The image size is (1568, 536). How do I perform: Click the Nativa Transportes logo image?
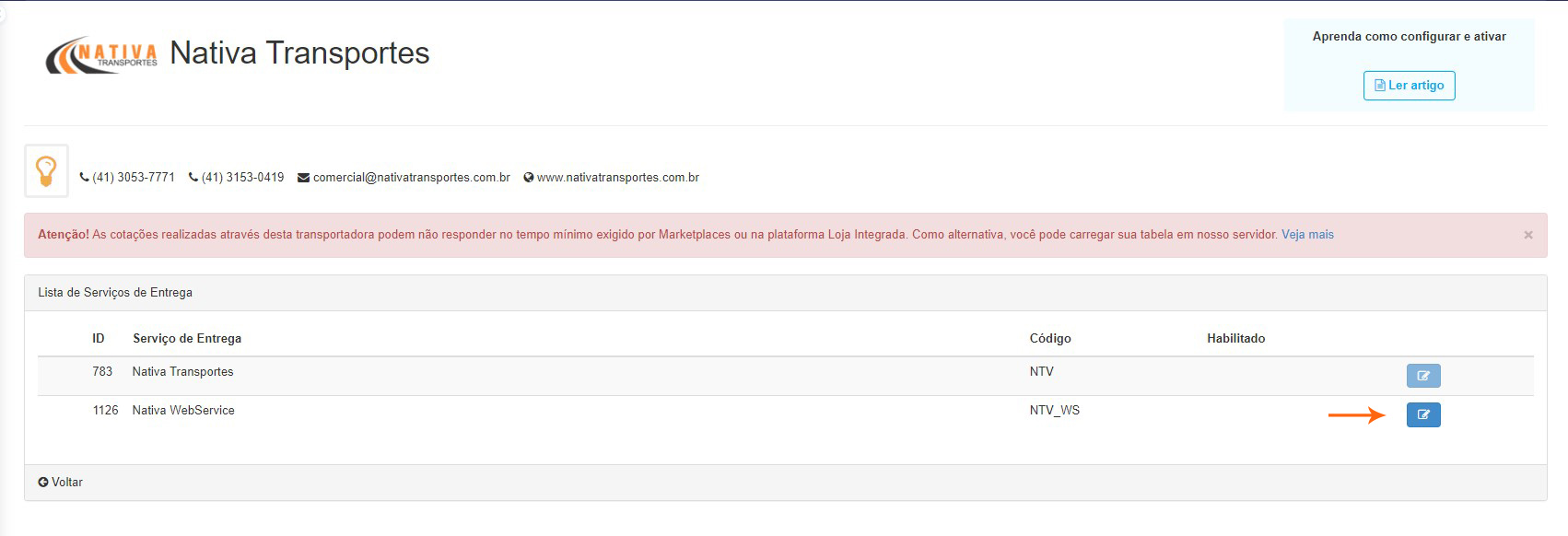click(x=101, y=55)
